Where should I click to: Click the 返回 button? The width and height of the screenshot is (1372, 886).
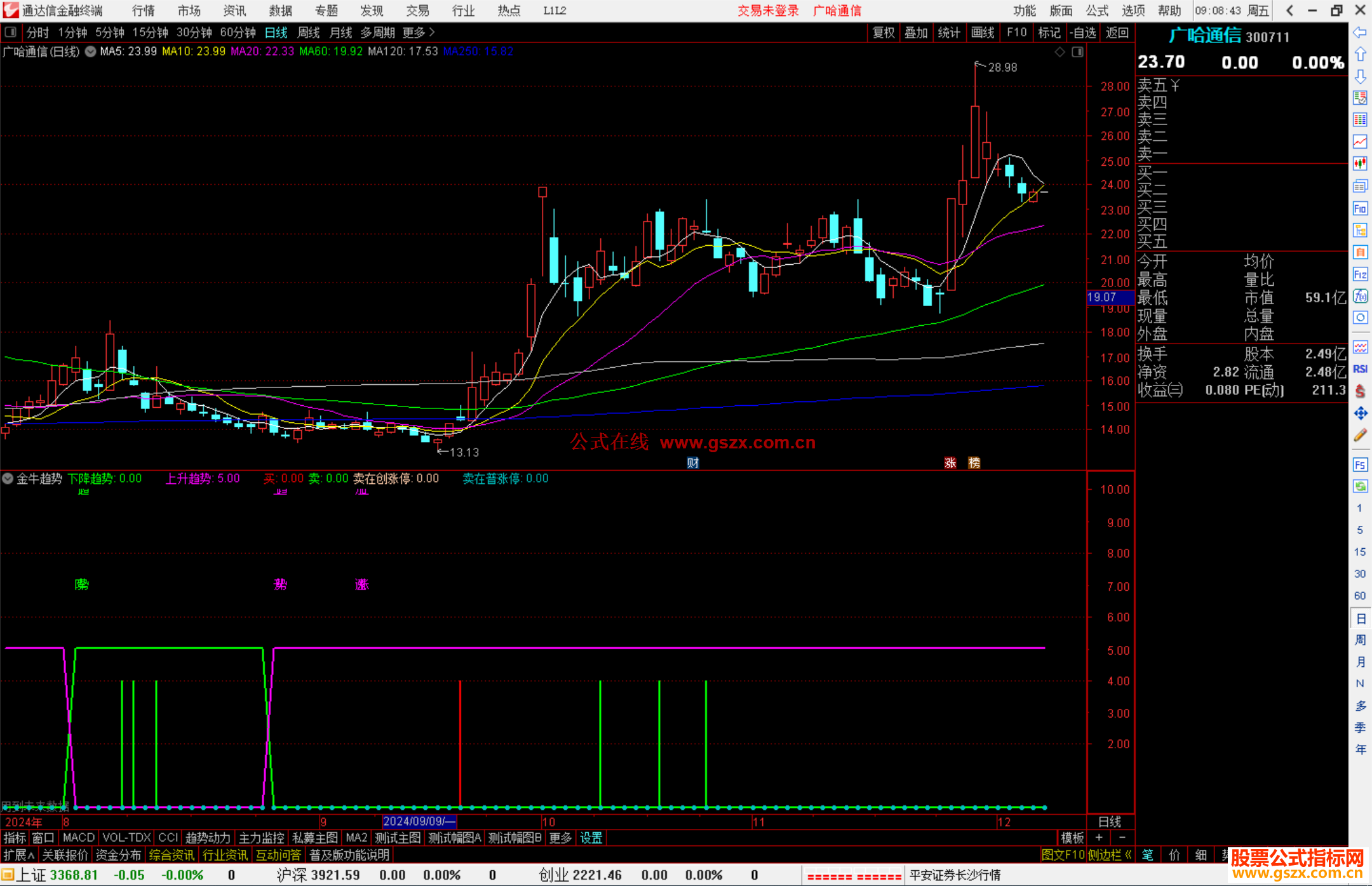[1117, 32]
